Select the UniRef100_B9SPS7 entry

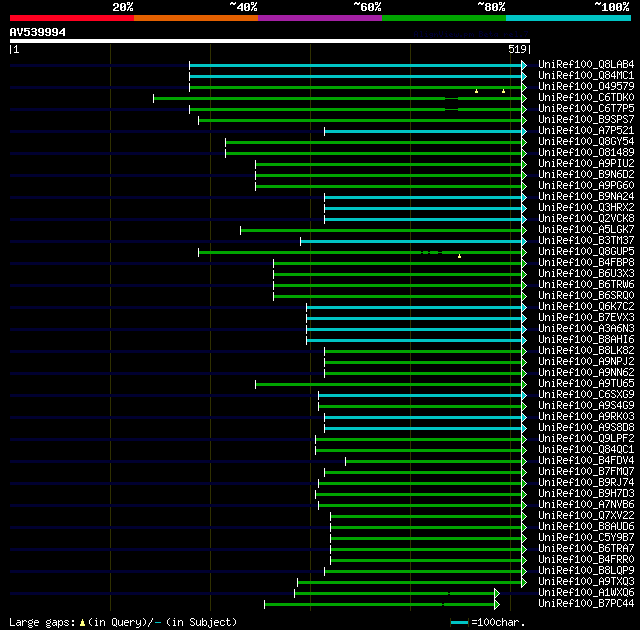coord(586,120)
